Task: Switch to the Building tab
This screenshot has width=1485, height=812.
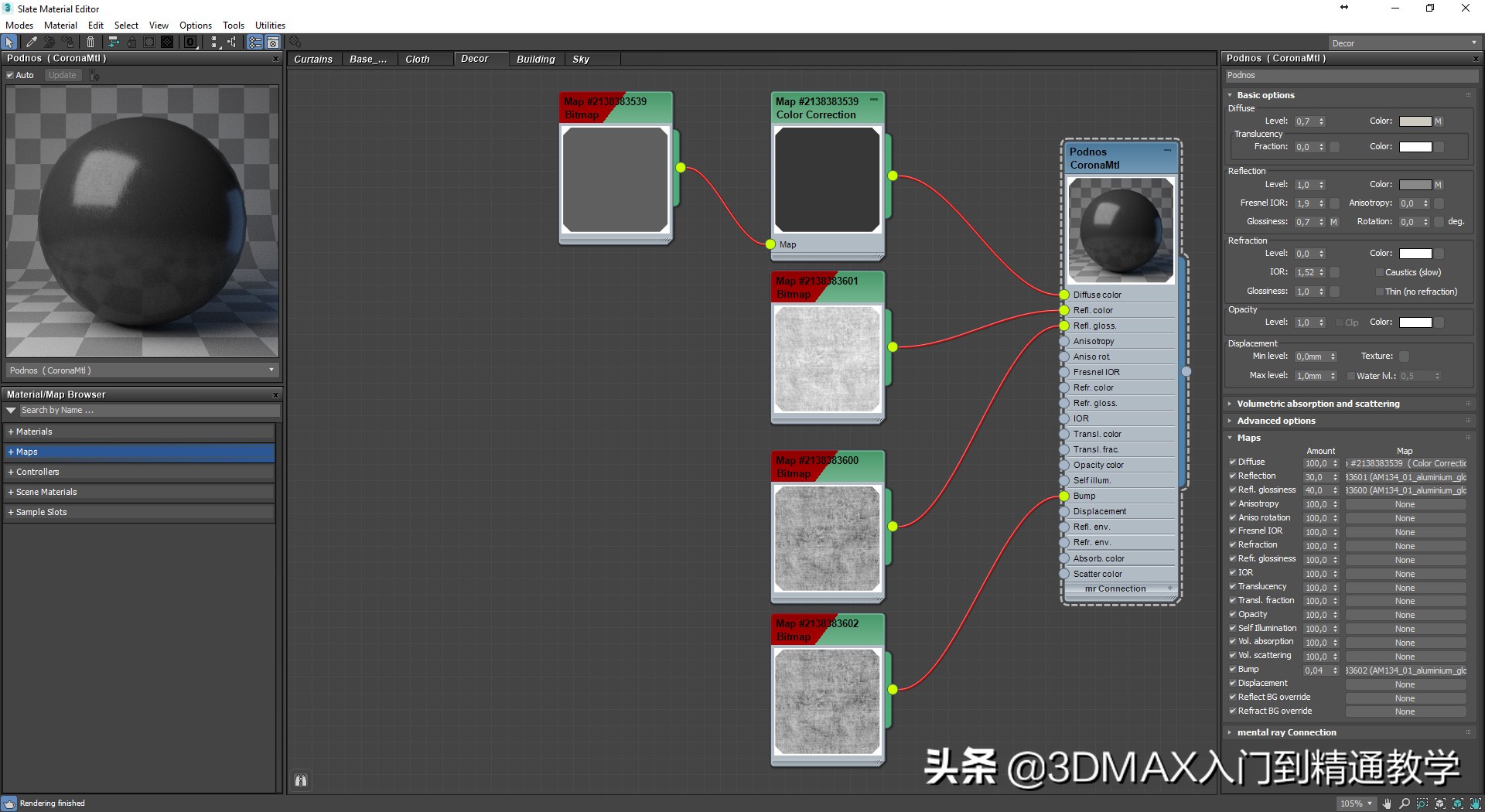Action: click(536, 59)
